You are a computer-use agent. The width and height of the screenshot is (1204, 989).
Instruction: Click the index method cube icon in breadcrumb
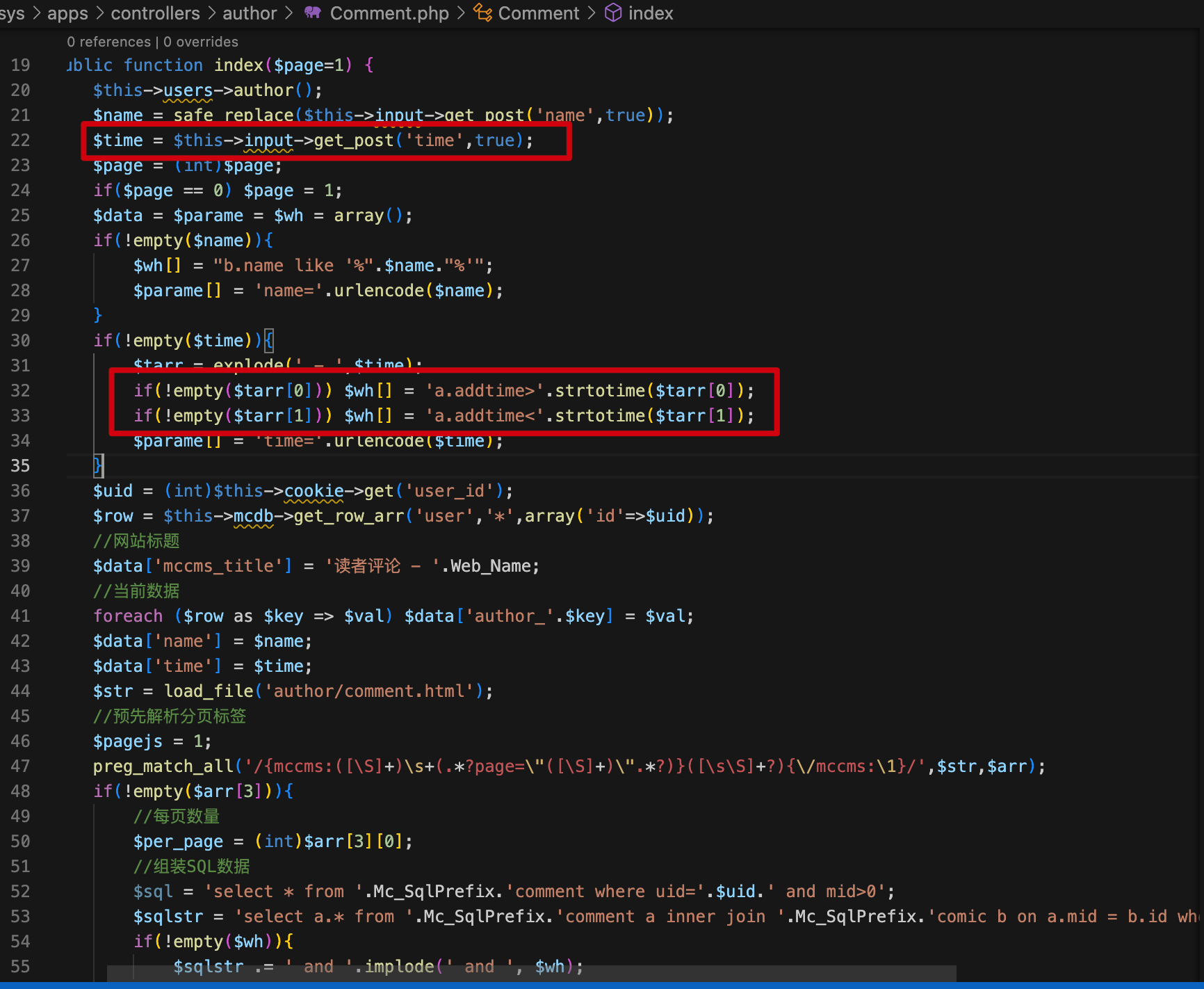point(614,13)
